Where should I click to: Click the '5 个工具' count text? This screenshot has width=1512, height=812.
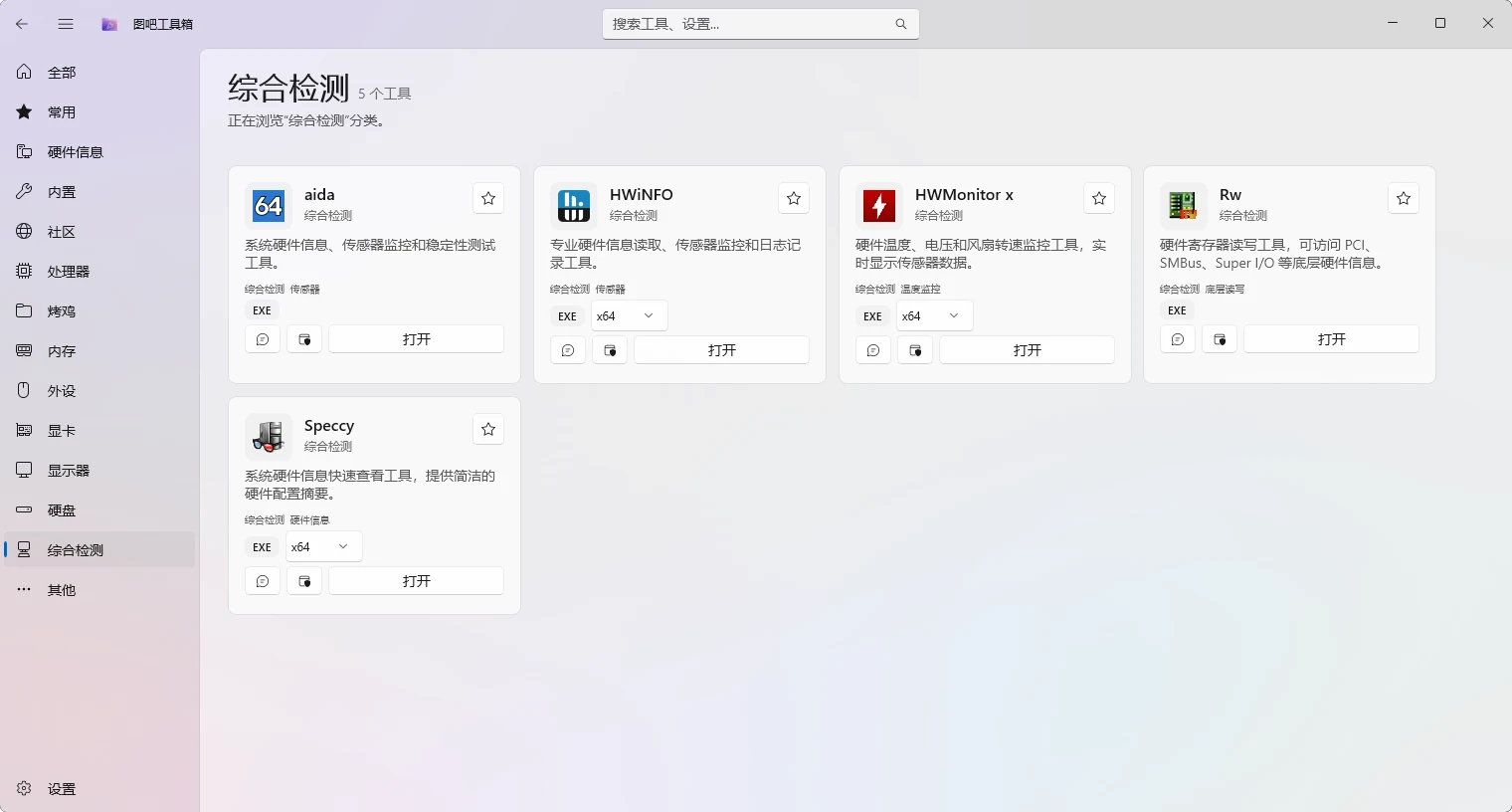tap(385, 94)
